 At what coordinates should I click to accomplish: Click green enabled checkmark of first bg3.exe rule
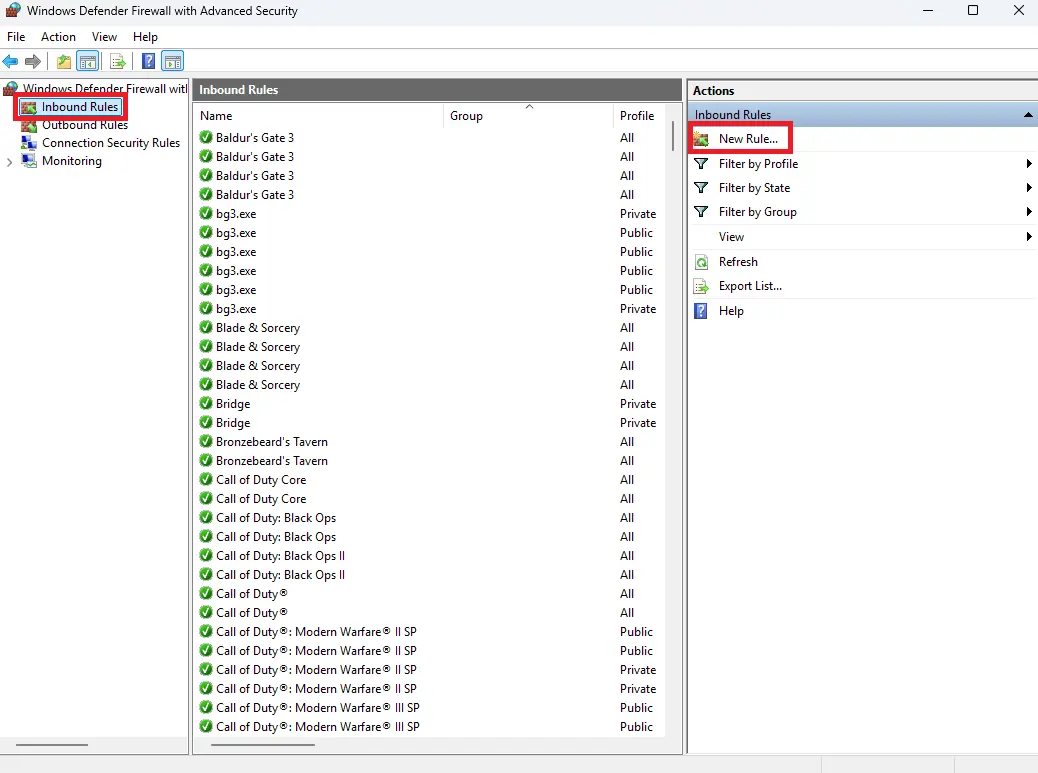click(206, 214)
